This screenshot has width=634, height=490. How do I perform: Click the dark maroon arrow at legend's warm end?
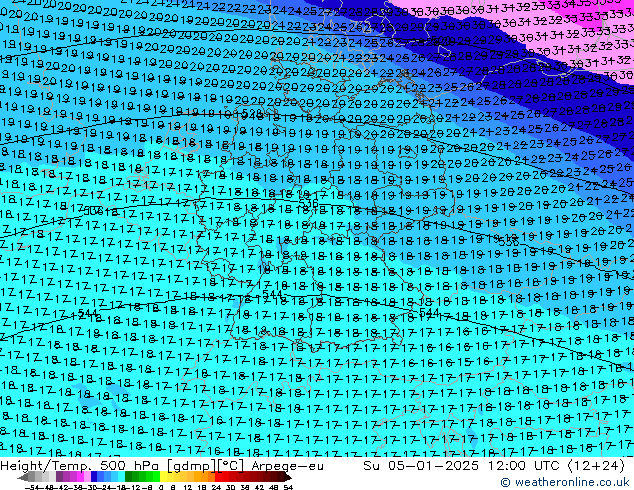click(x=287, y=478)
